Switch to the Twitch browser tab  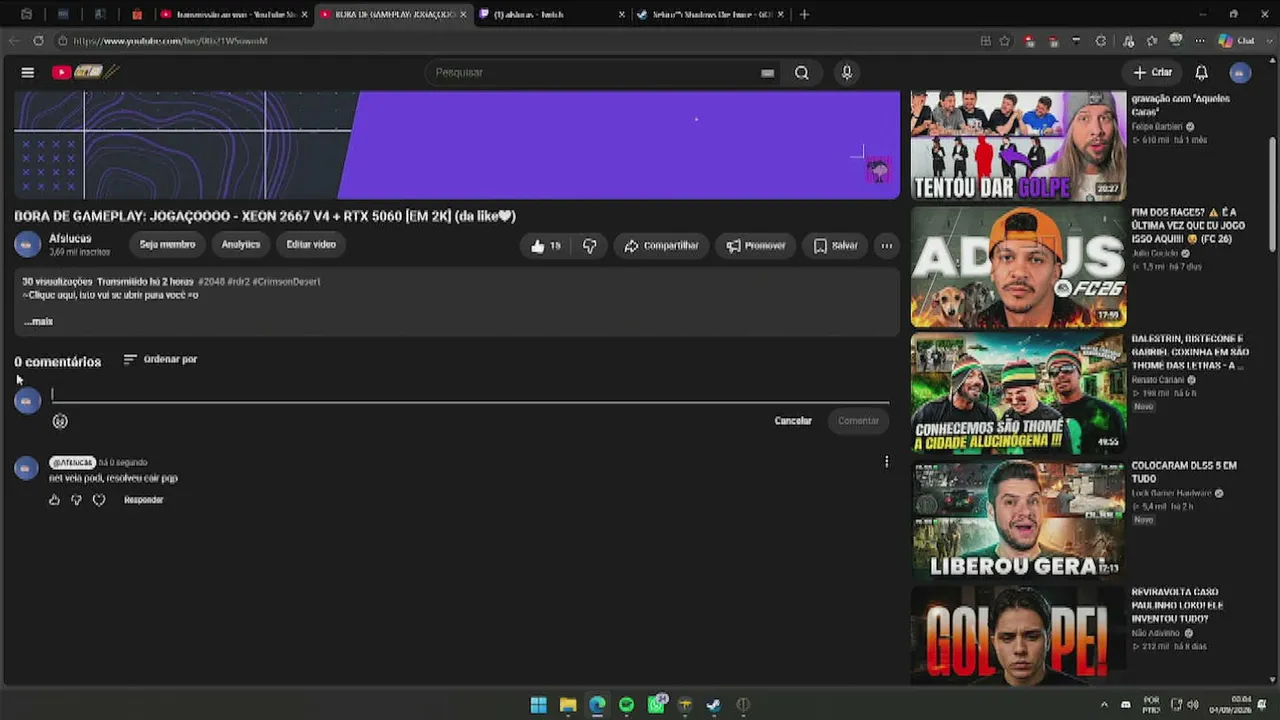552,14
